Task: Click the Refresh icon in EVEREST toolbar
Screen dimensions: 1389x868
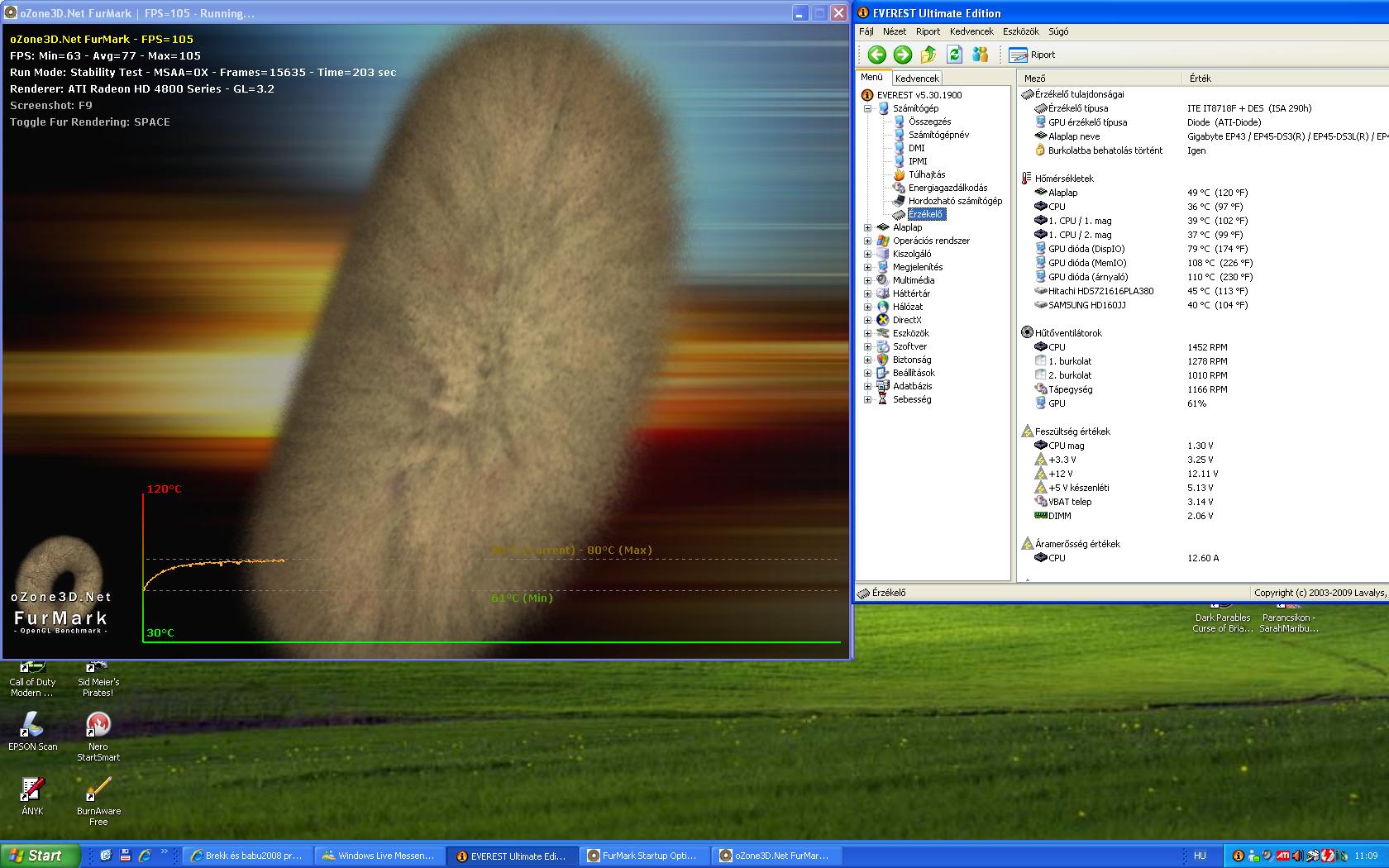Action: tap(954, 55)
